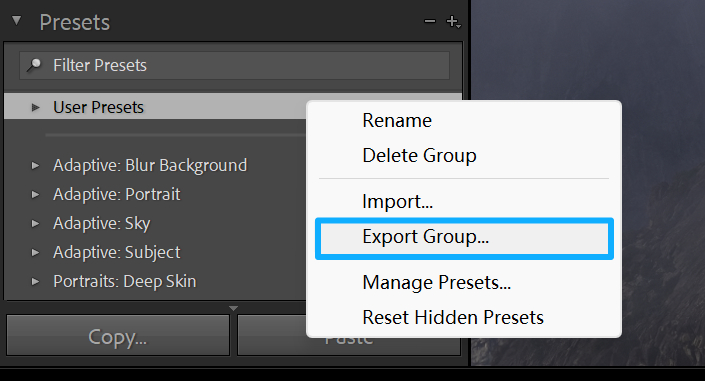
Task: Collapse the Presets panel triangle
Action: (x=17, y=21)
